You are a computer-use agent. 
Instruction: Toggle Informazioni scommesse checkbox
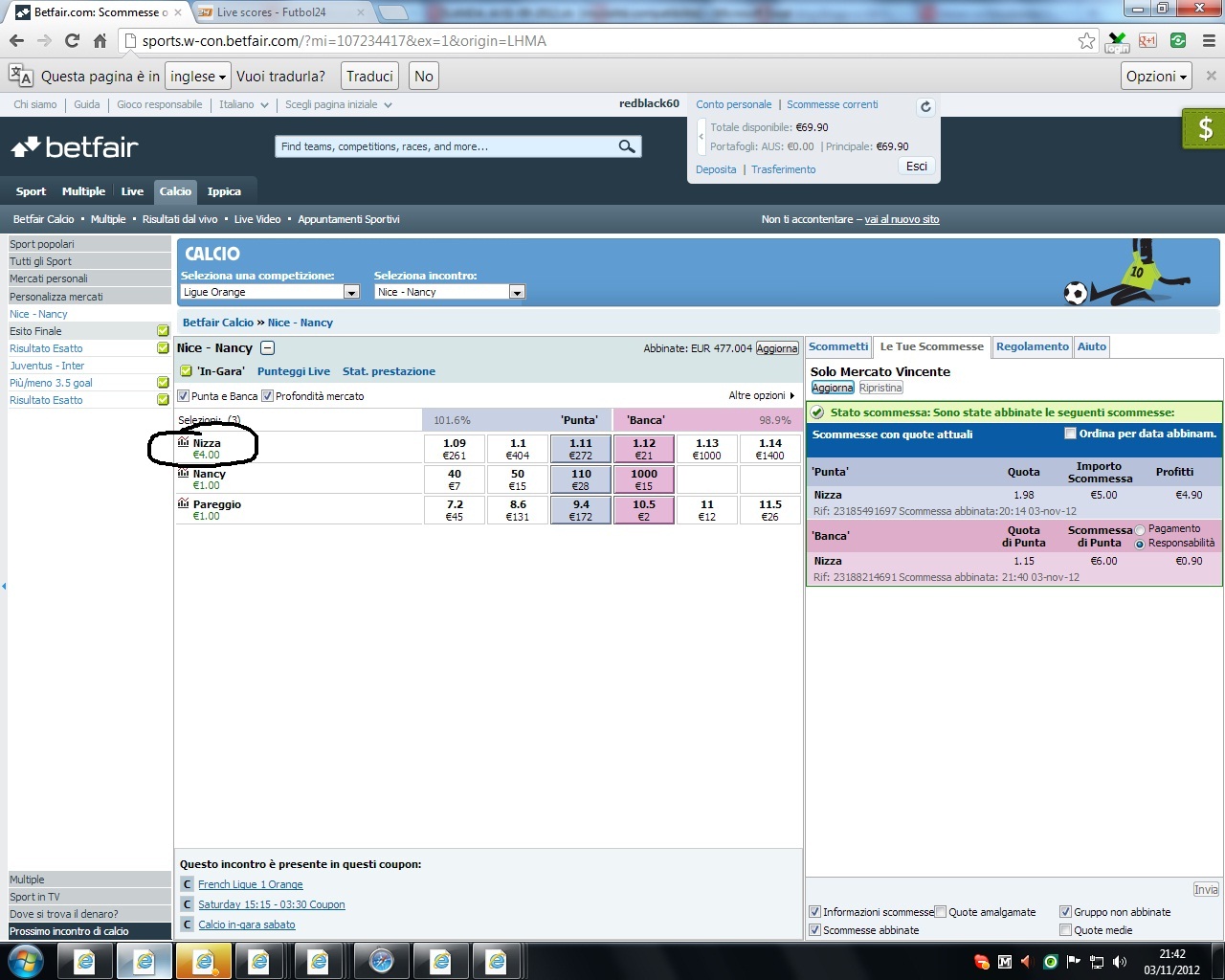pyautogui.click(x=815, y=912)
